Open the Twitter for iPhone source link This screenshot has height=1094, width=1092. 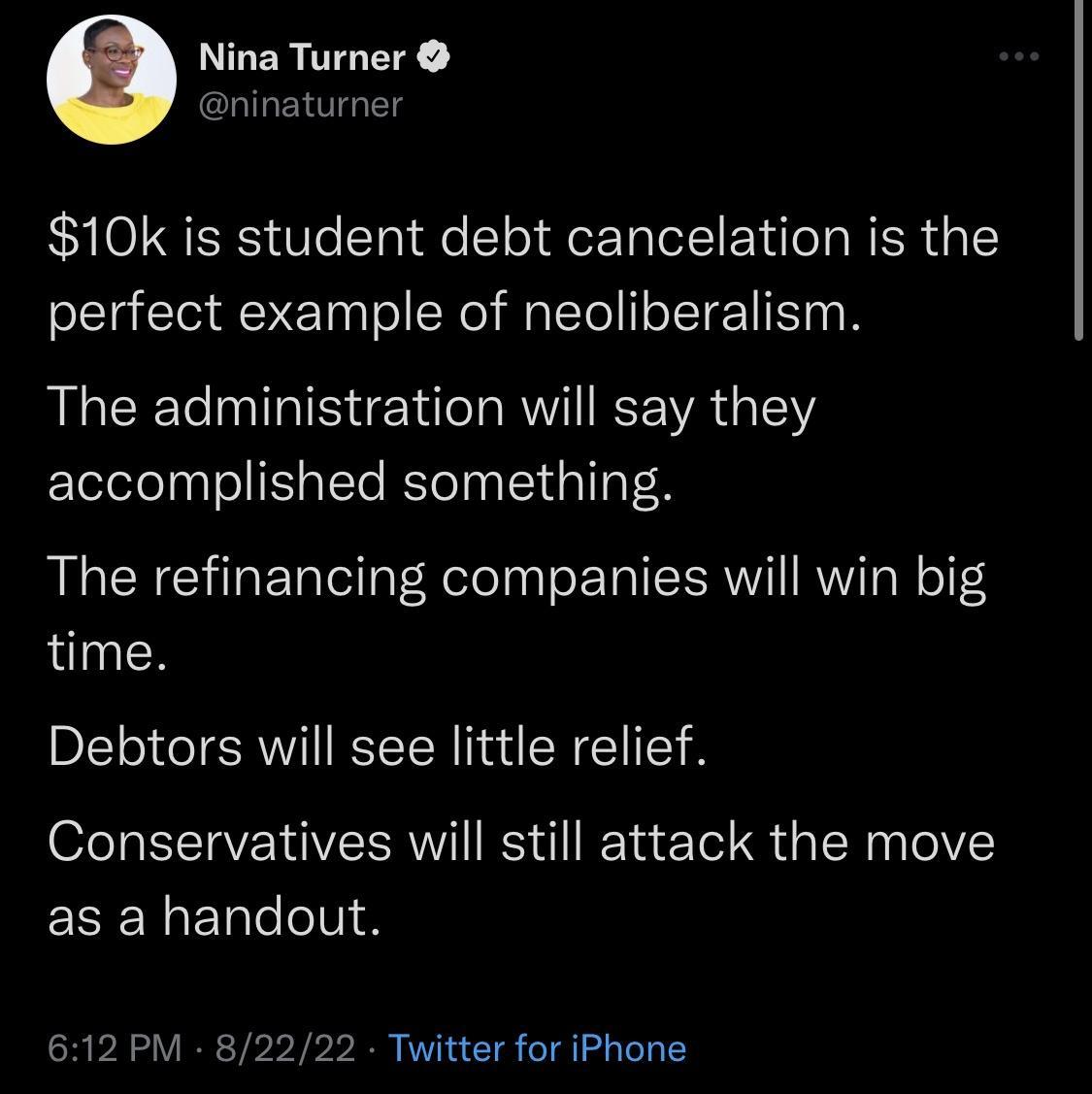point(537,1048)
